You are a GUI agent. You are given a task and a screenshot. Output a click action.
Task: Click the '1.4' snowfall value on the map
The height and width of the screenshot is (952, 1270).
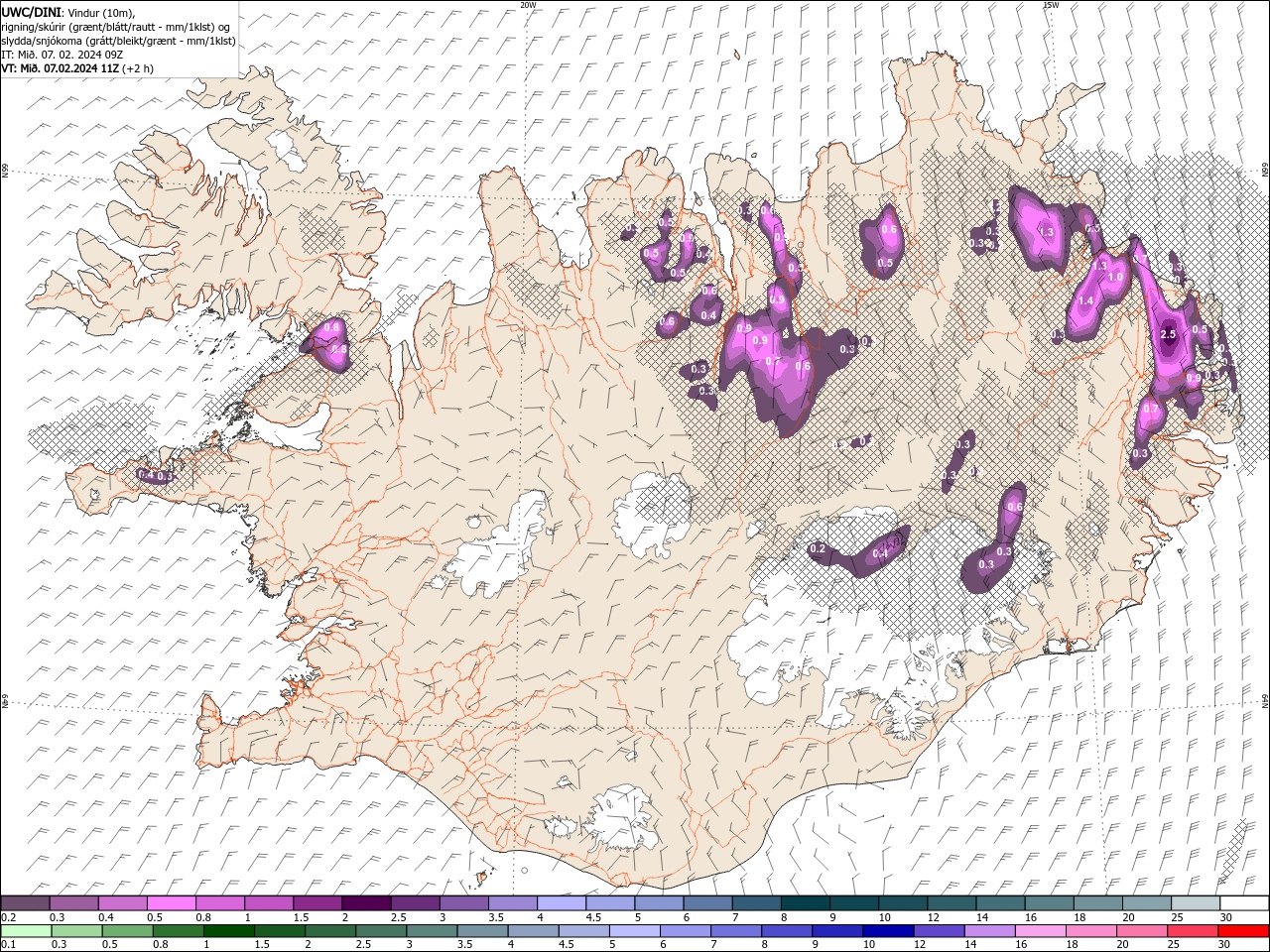click(1085, 300)
